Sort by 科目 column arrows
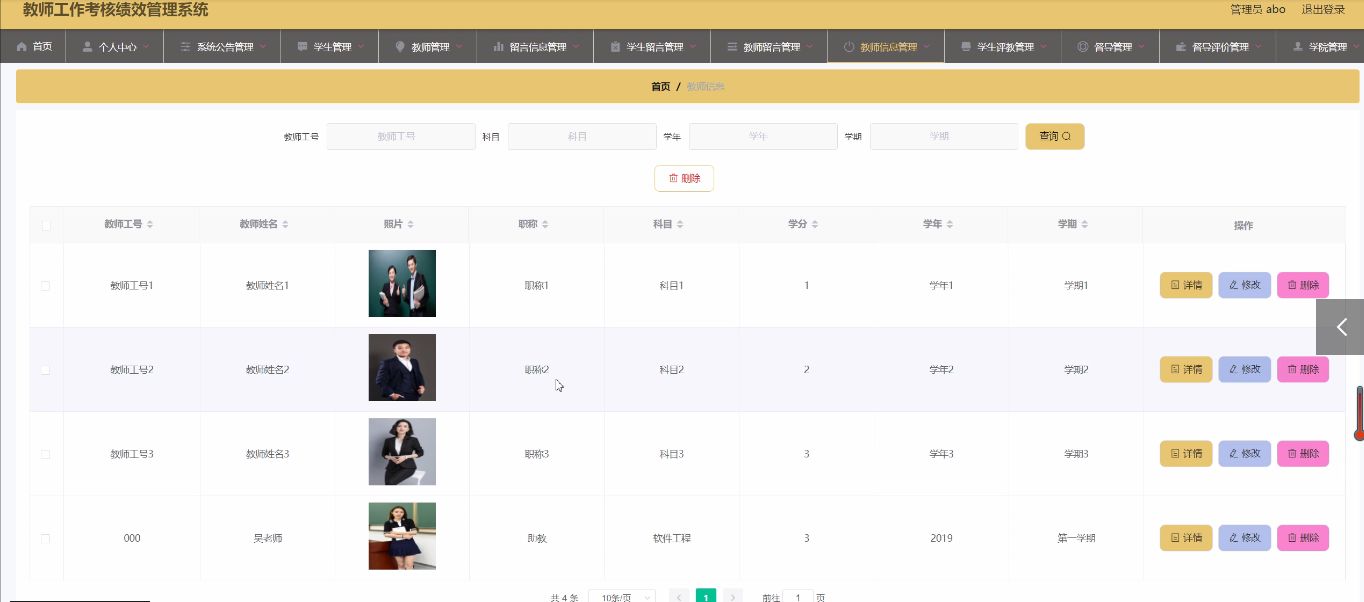The image size is (1364, 602). point(680,225)
